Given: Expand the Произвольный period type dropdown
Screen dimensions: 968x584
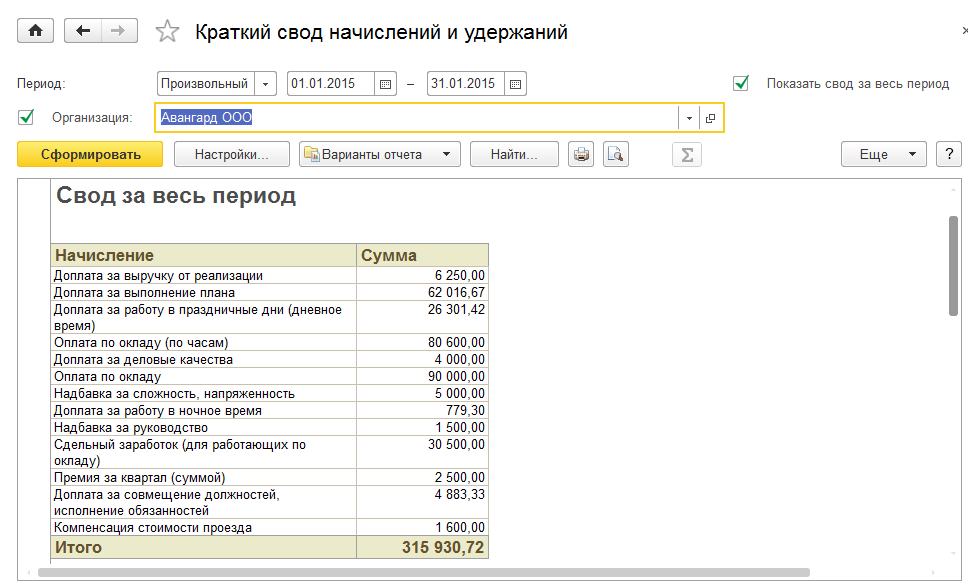Looking at the screenshot, I should click(x=266, y=84).
